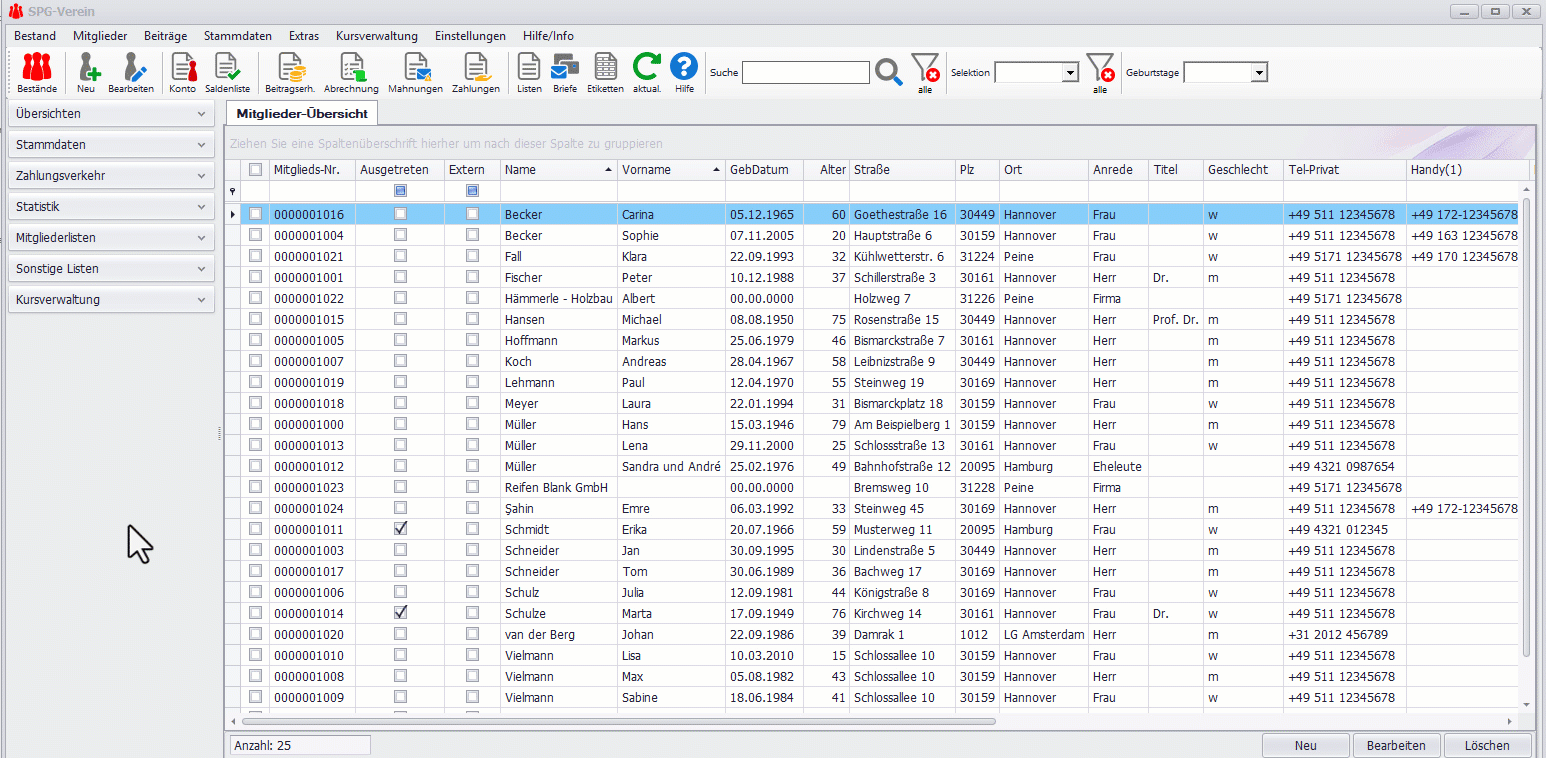Check the Extern box for Peter Fischer
1546x758 pixels.
tap(472, 277)
